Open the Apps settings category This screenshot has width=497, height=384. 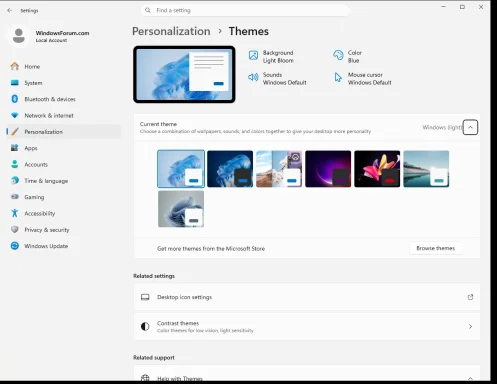click(x=63, y=148)
